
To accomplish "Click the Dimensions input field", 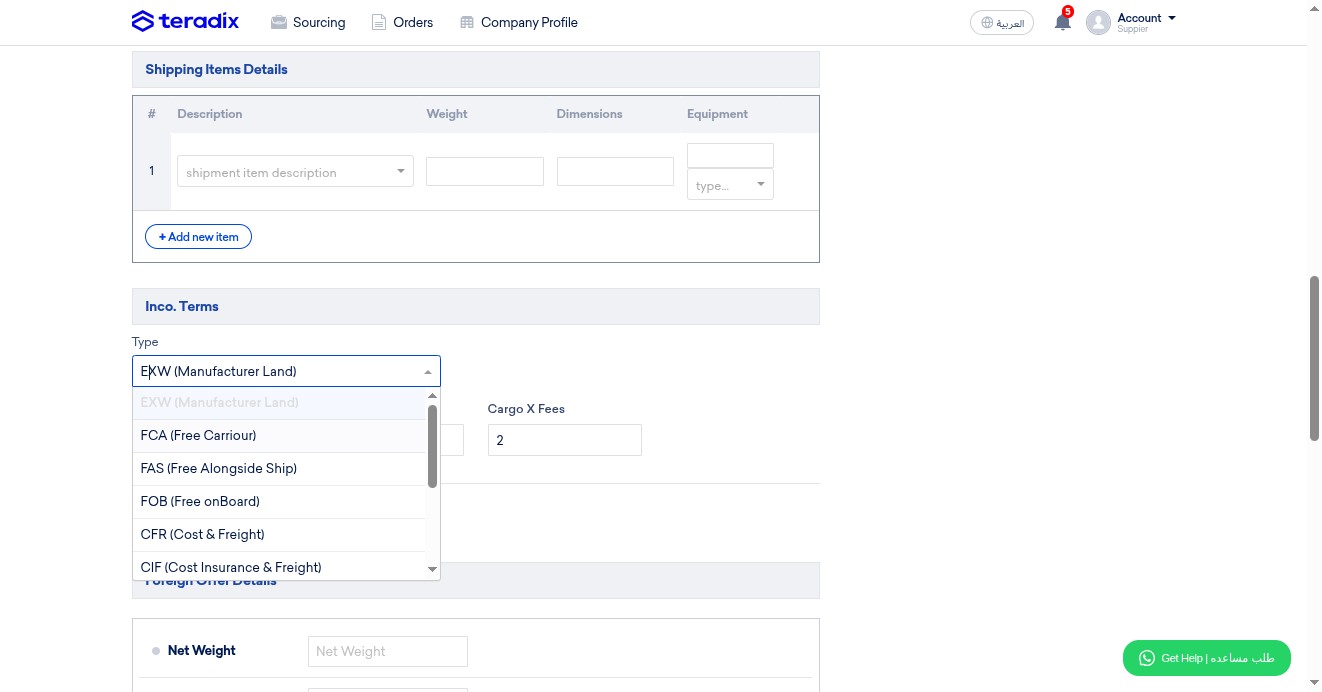I will [615, 171].
